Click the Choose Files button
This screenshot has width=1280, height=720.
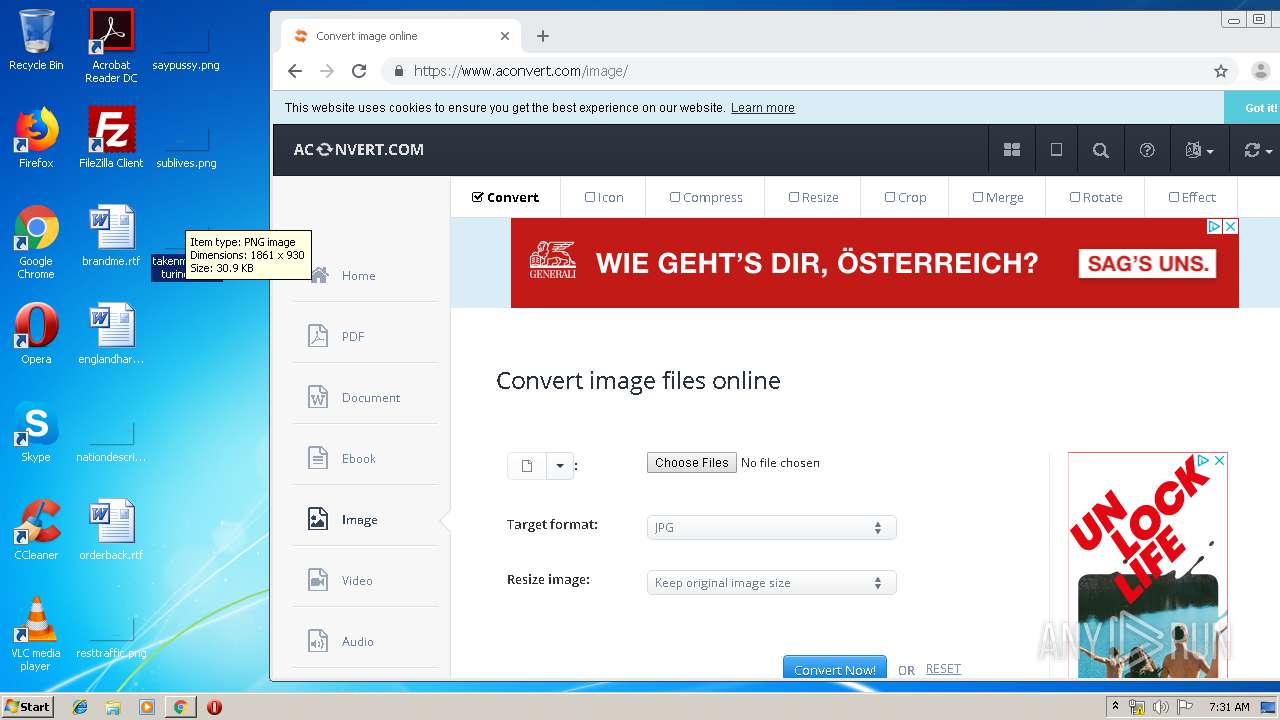pyautogui.click(x=692, y=463)
